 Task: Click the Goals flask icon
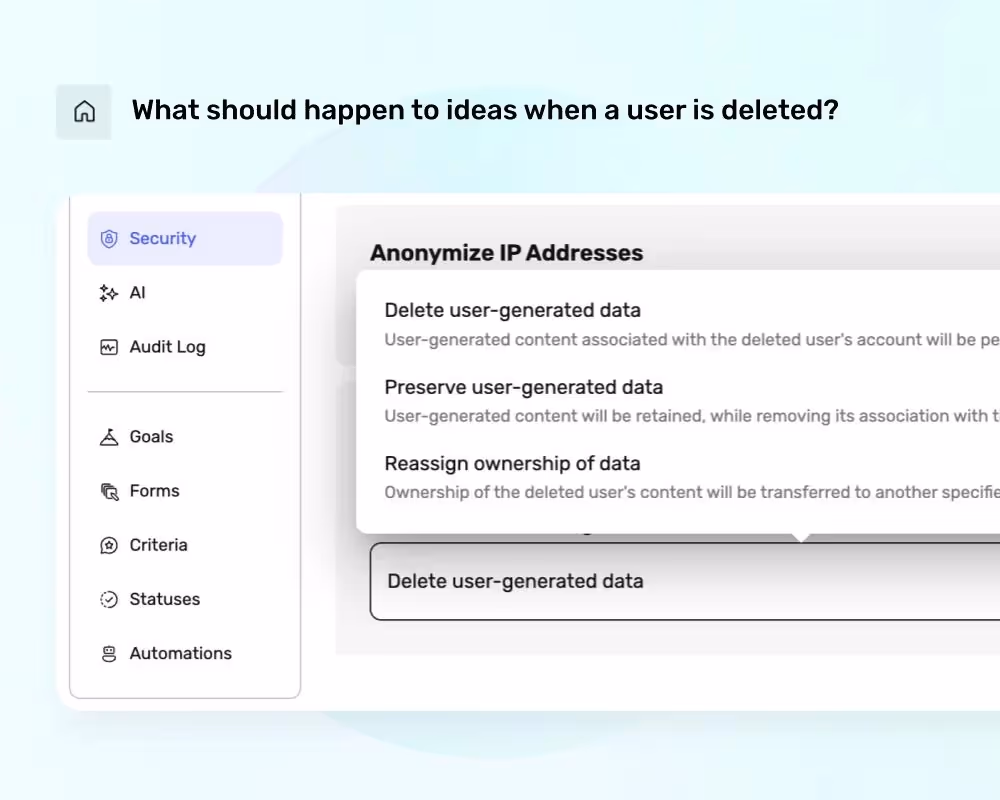pos(108,436)
